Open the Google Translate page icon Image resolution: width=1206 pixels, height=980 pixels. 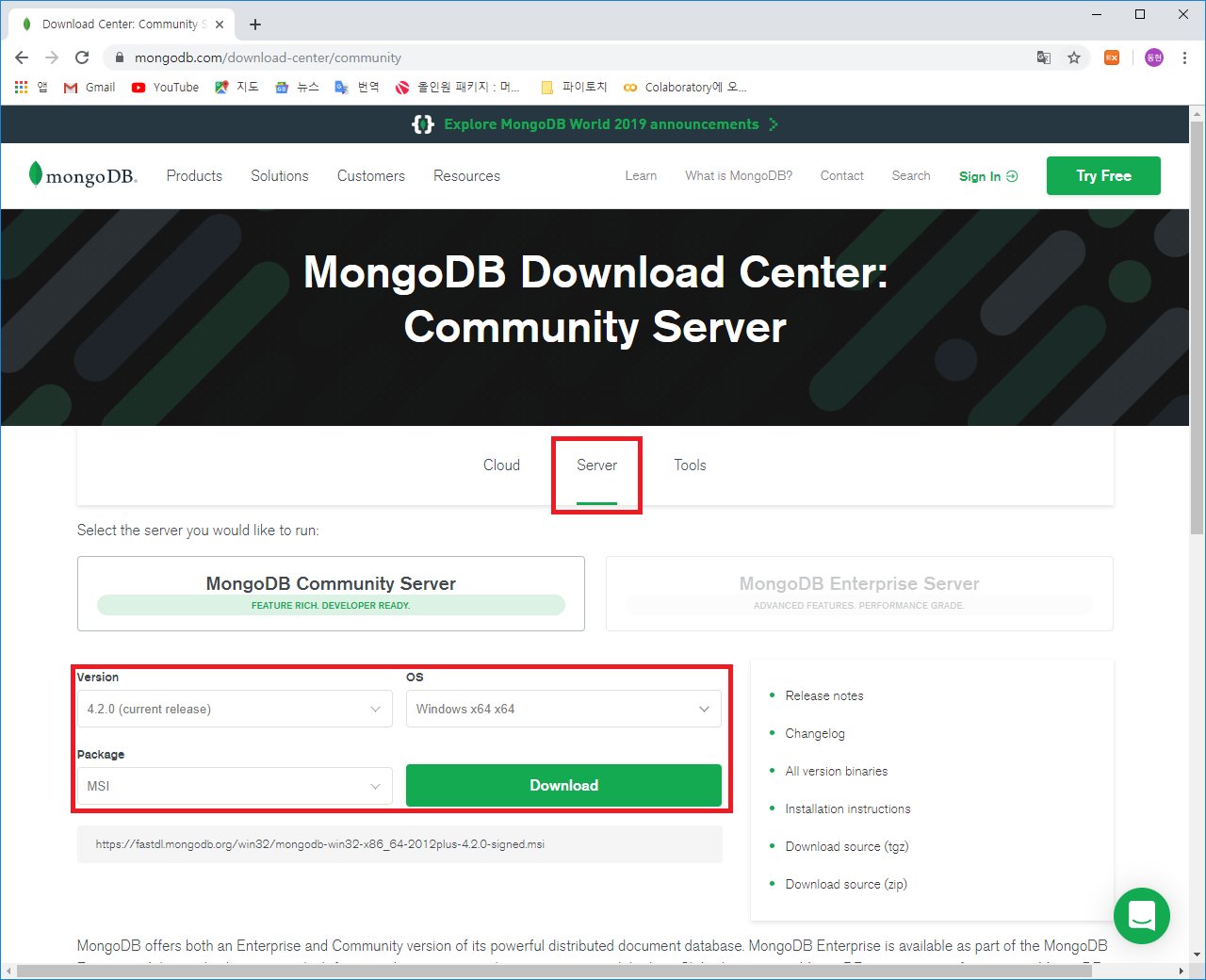[1044, 57]
